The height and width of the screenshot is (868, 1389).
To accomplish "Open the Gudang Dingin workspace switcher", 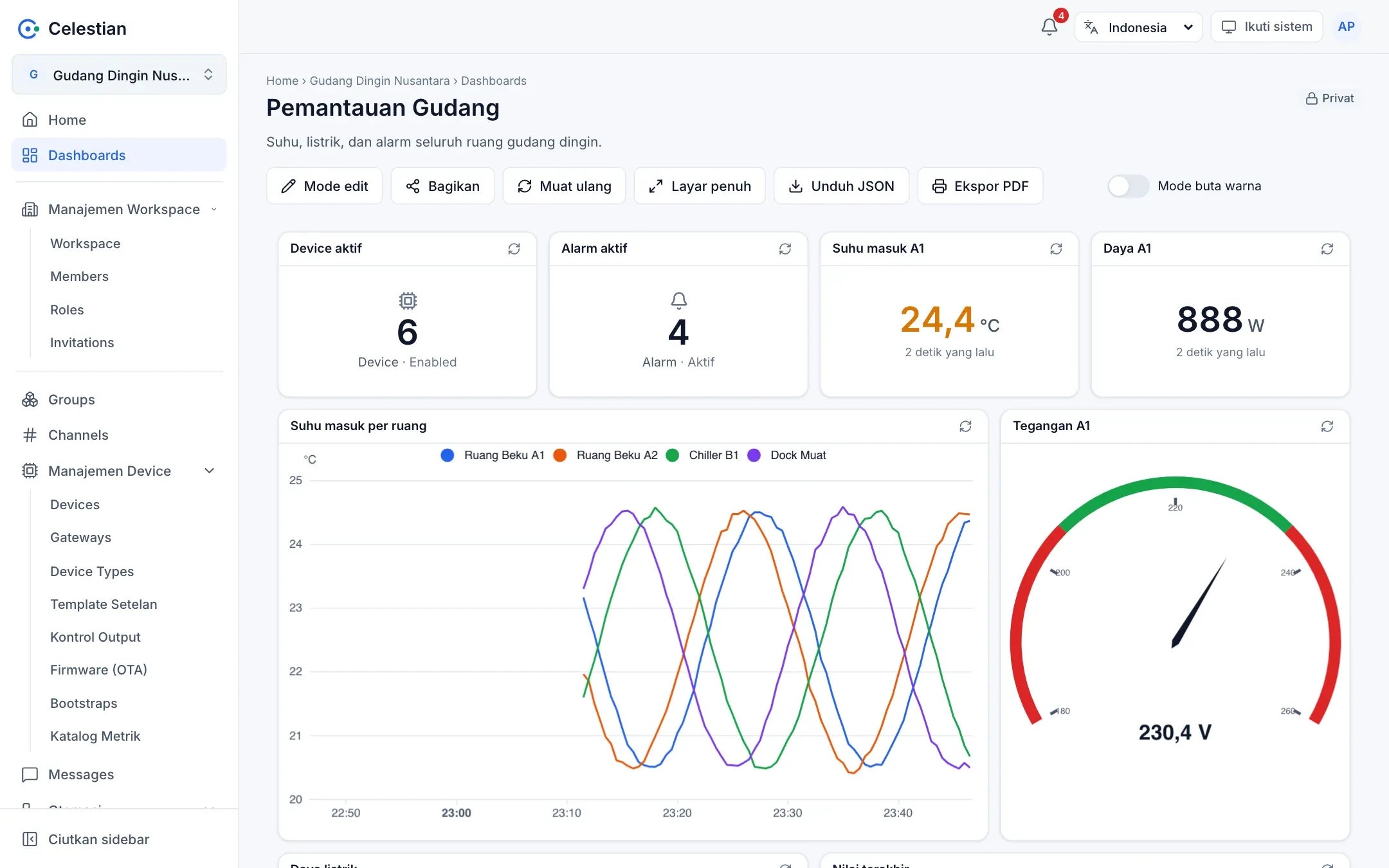I will tap(119, 75).
